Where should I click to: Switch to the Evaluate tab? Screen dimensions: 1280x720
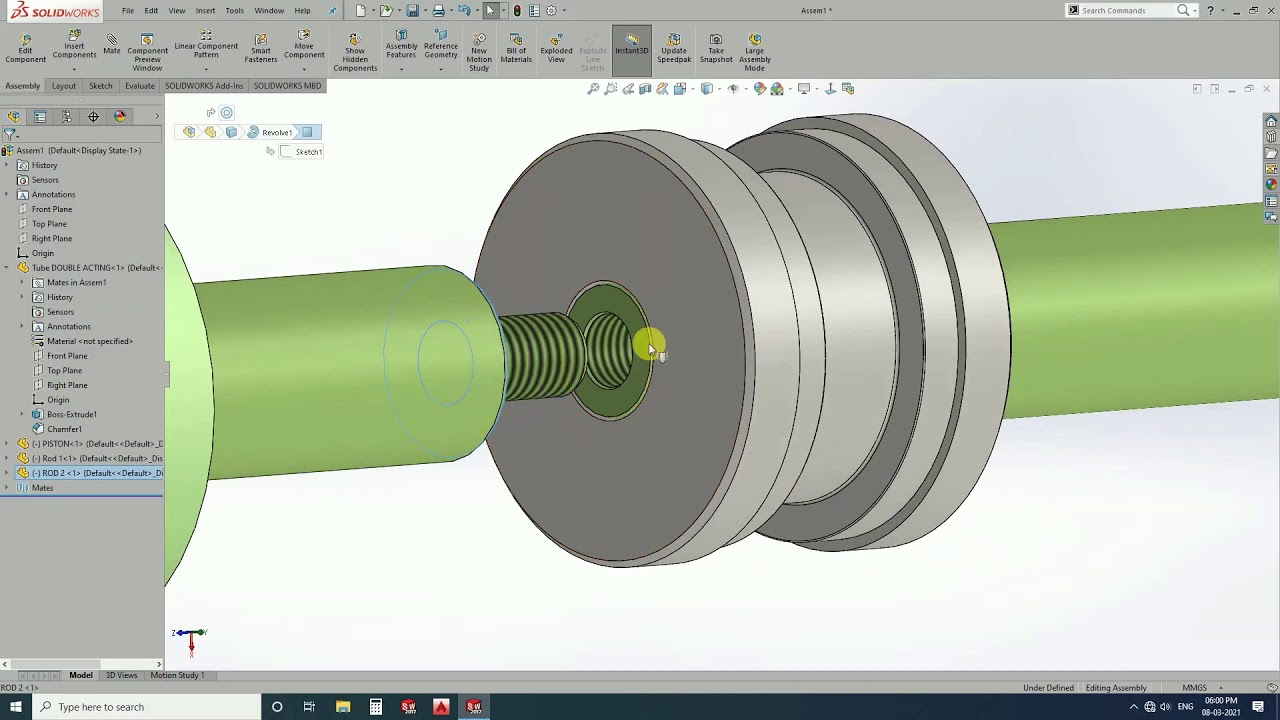[139, 86]
